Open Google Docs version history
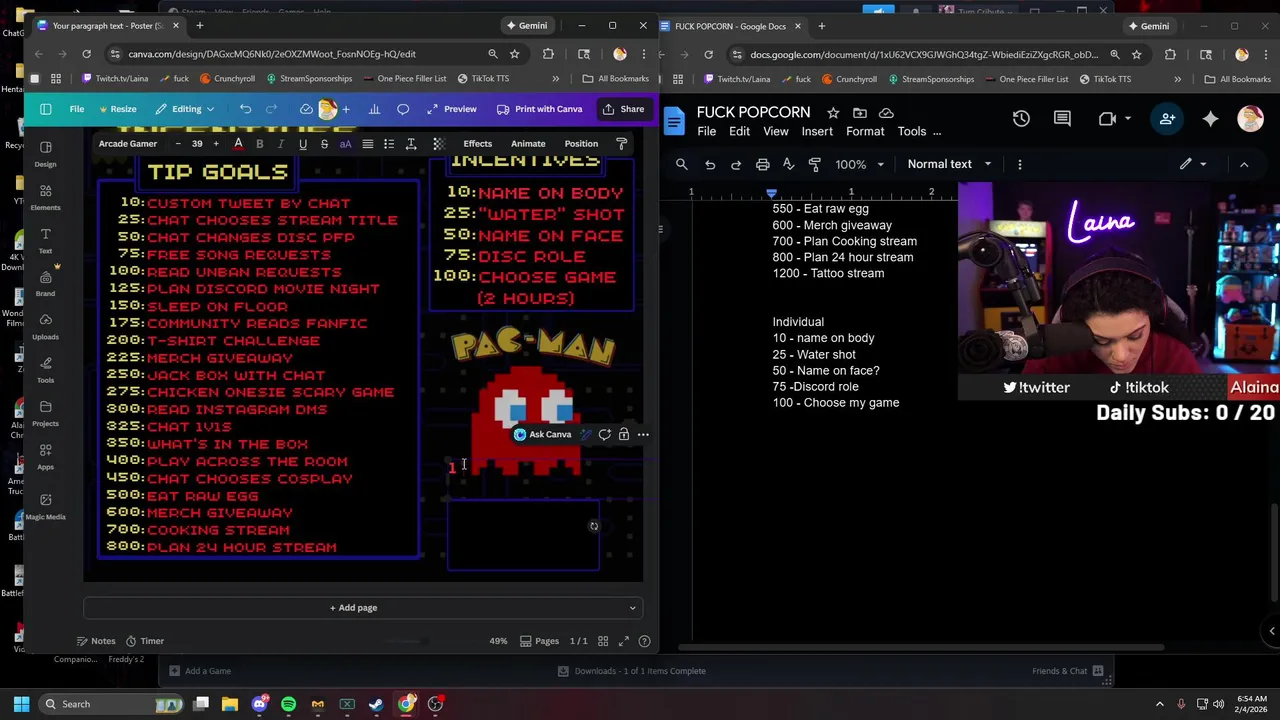Image resolution: width=1280 pixels, height=720 pixels. point(1021,119)
